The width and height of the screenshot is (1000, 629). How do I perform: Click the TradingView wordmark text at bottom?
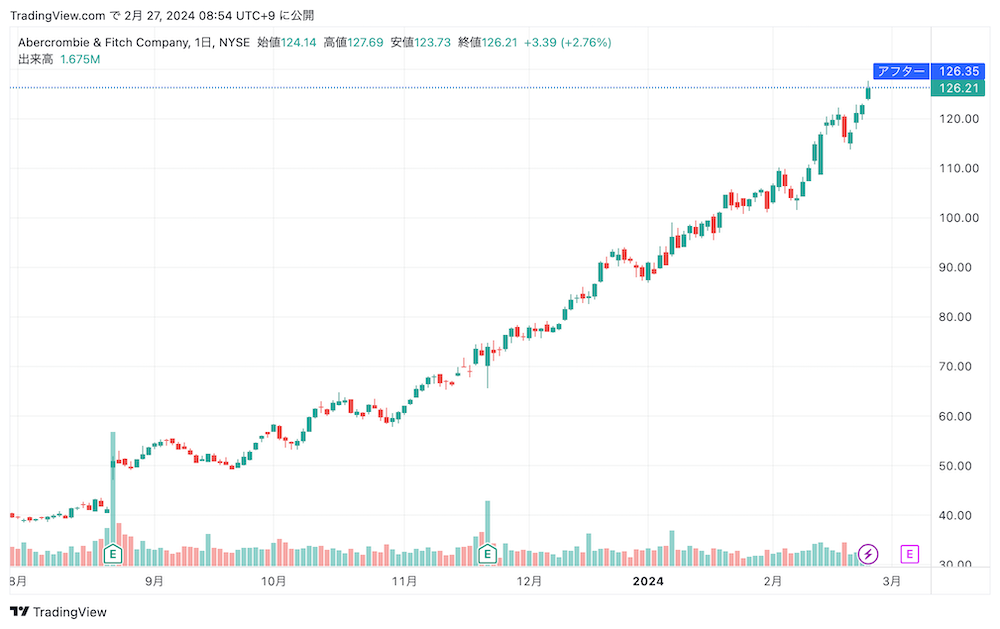point(70,612)
